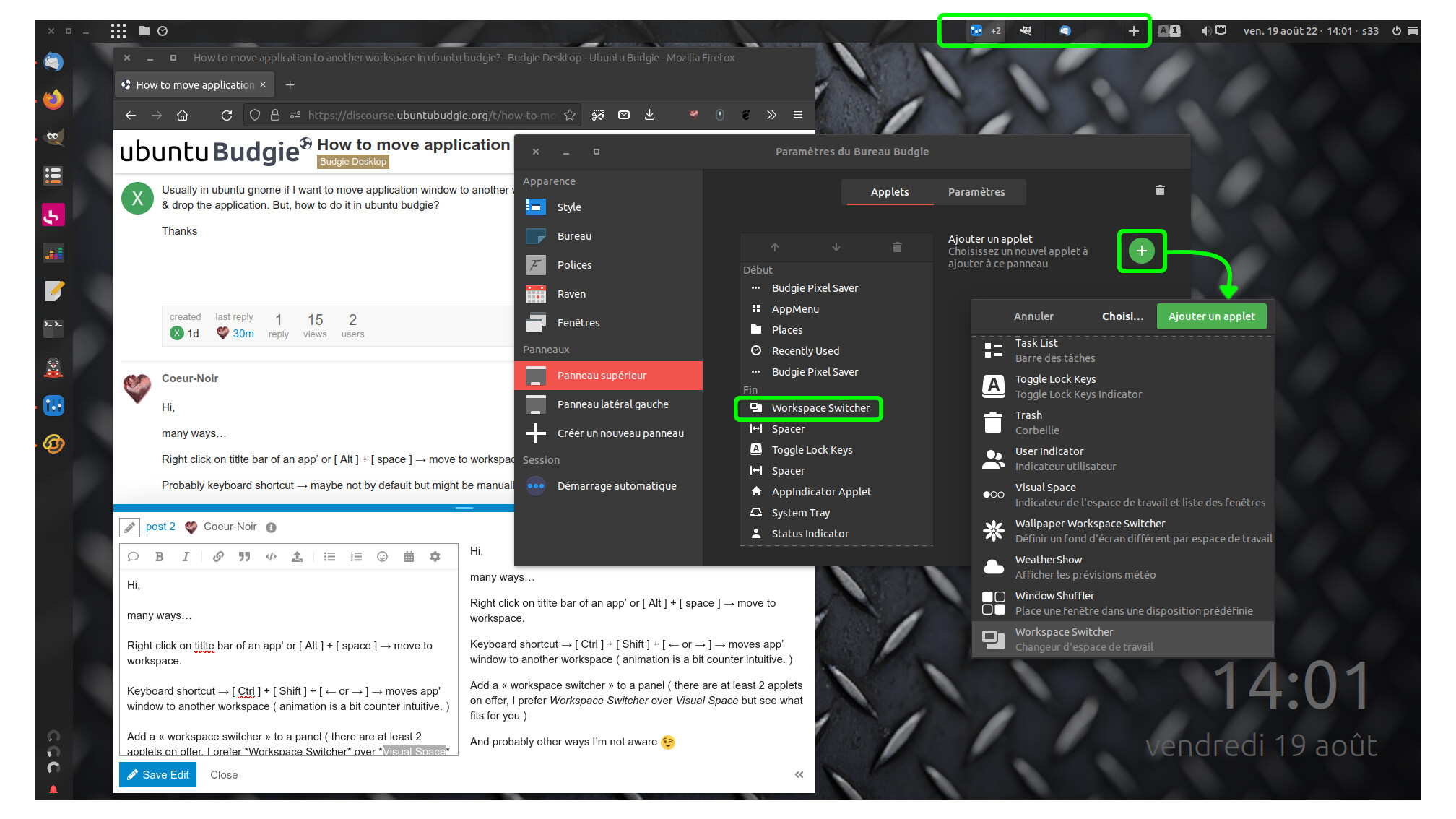Click the Budgie Desktop category tag
1456x819 pixels.
[352, 162]
